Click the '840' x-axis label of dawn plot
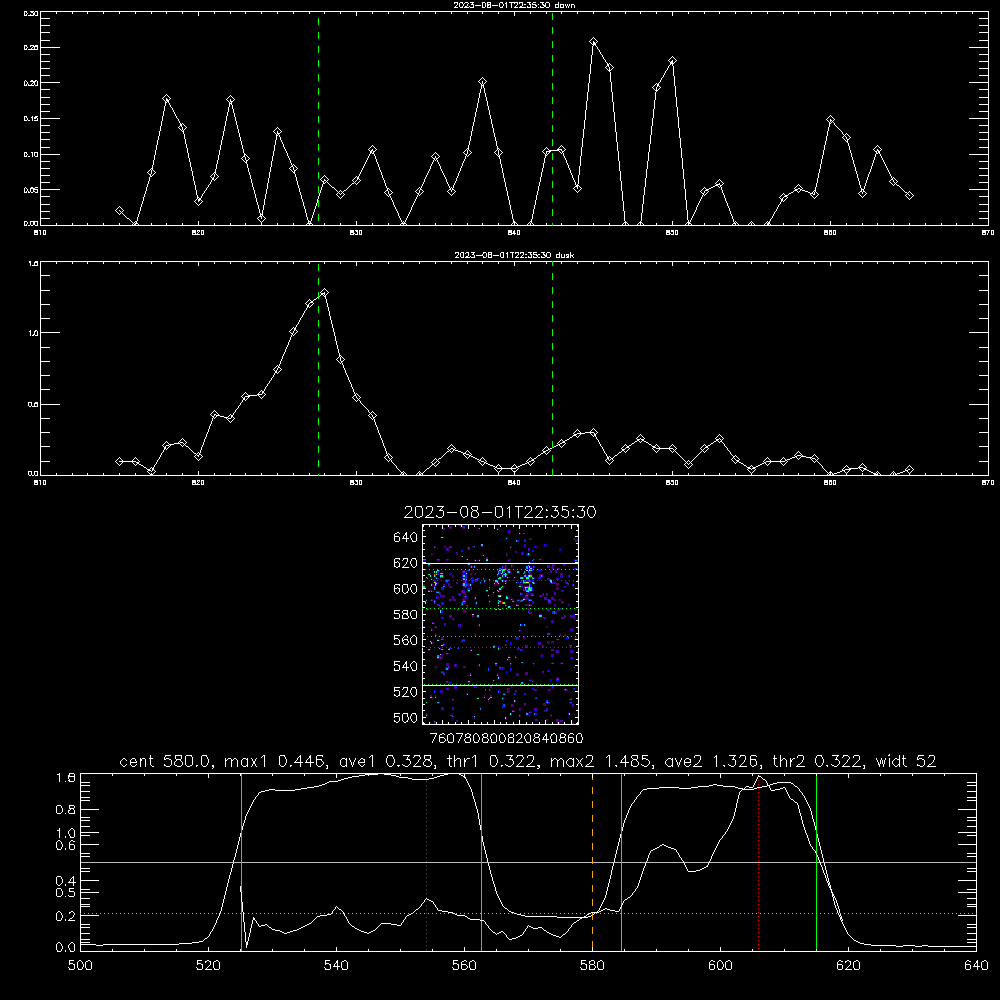Image resolution: width=1000 pixels, height=1000 pixels. tap(514, 233)
